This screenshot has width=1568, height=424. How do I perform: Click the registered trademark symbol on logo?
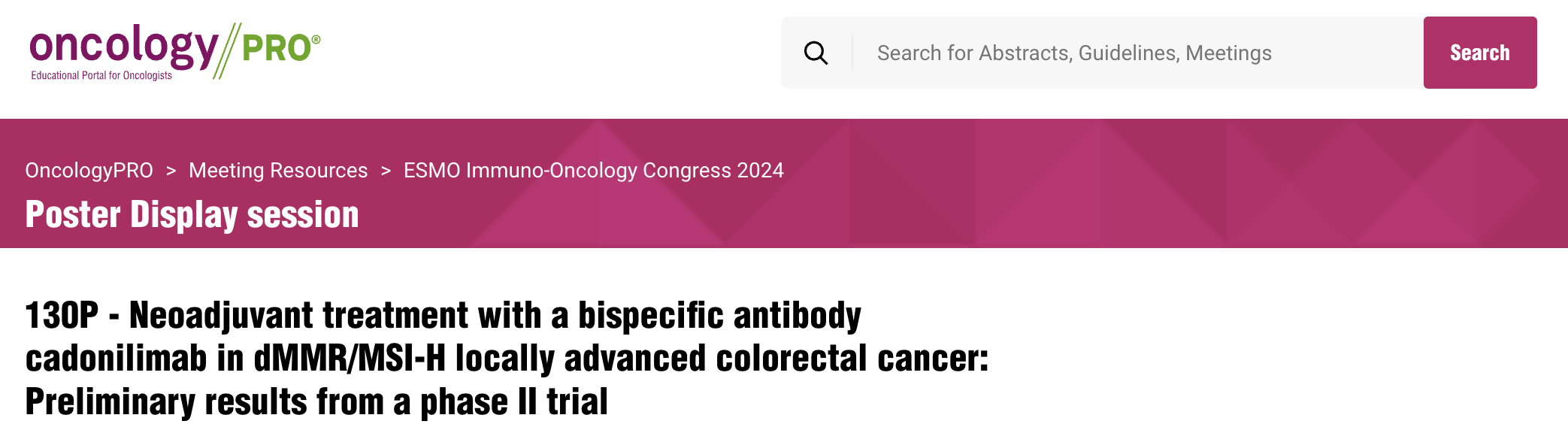pyautogui.click(x=316, y=39)
